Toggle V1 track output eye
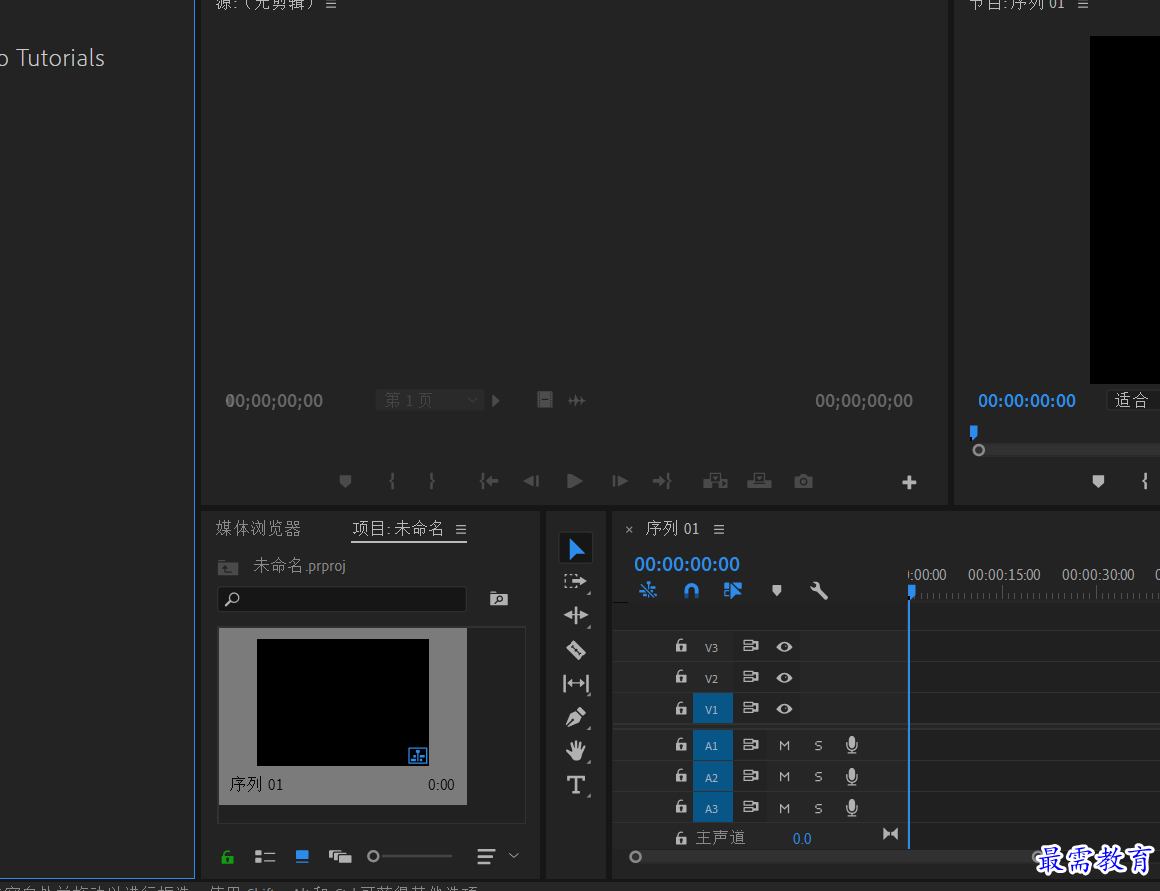This screenshot has height=891, width=1160. 784,709
